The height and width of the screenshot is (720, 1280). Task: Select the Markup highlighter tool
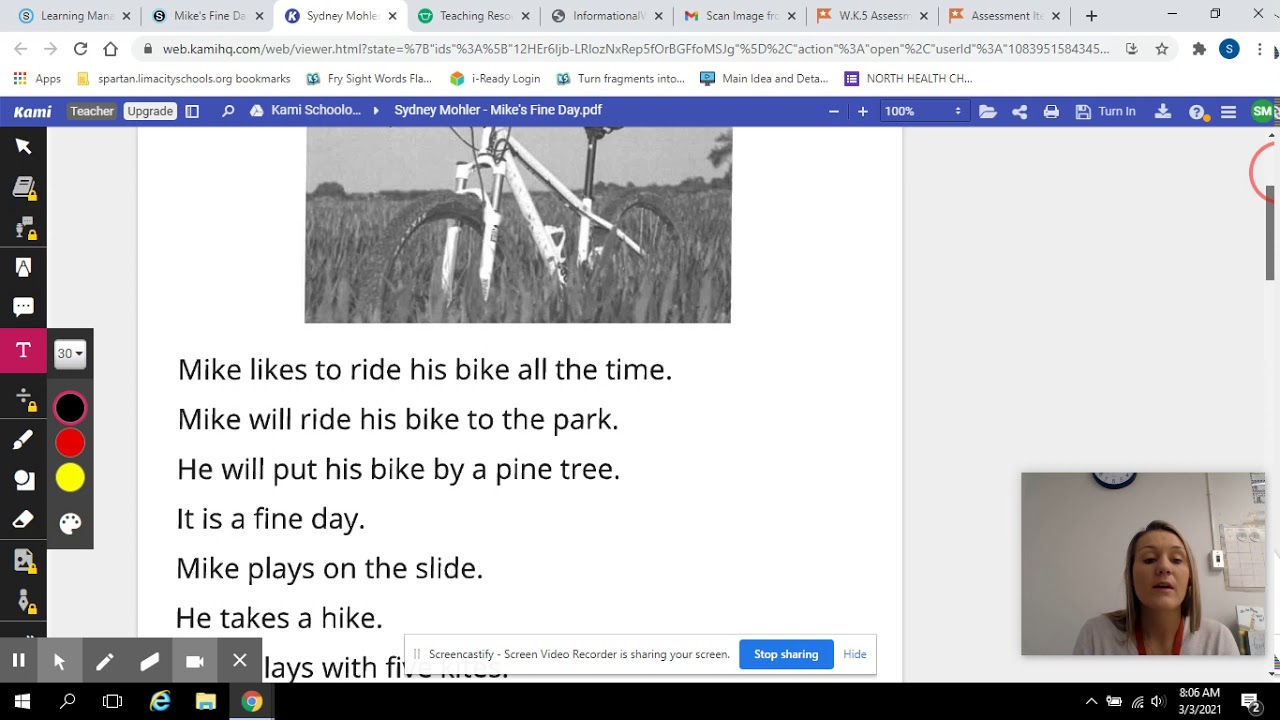[x=23, y=267]
